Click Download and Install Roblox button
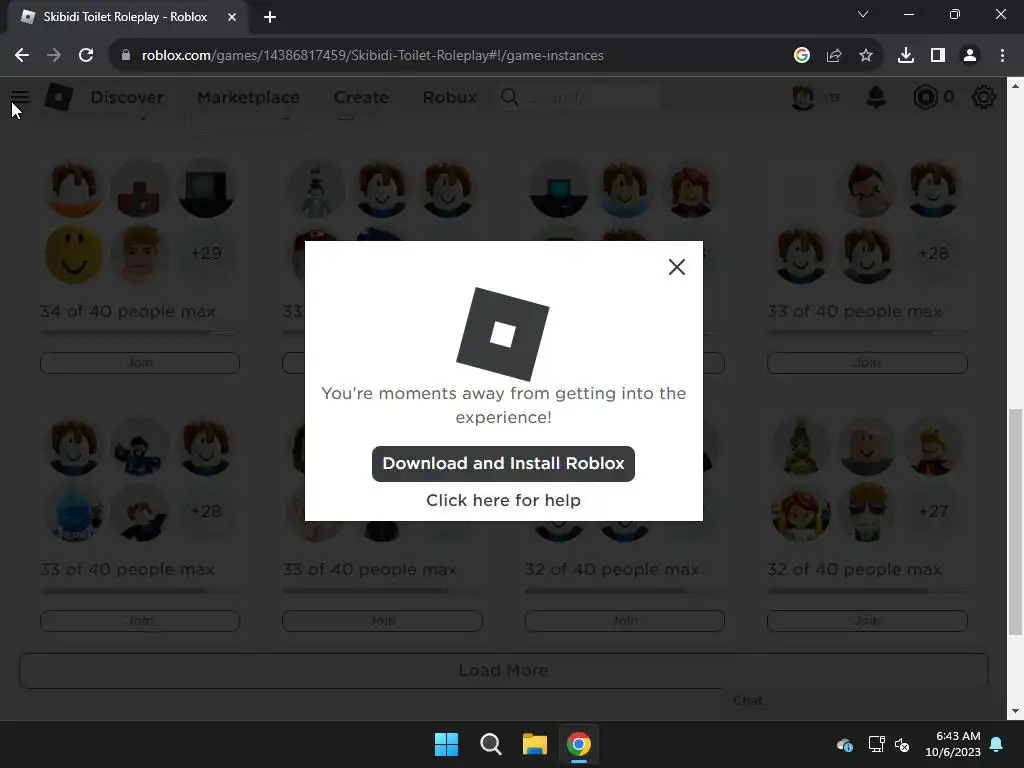 (x=503, y=464)
